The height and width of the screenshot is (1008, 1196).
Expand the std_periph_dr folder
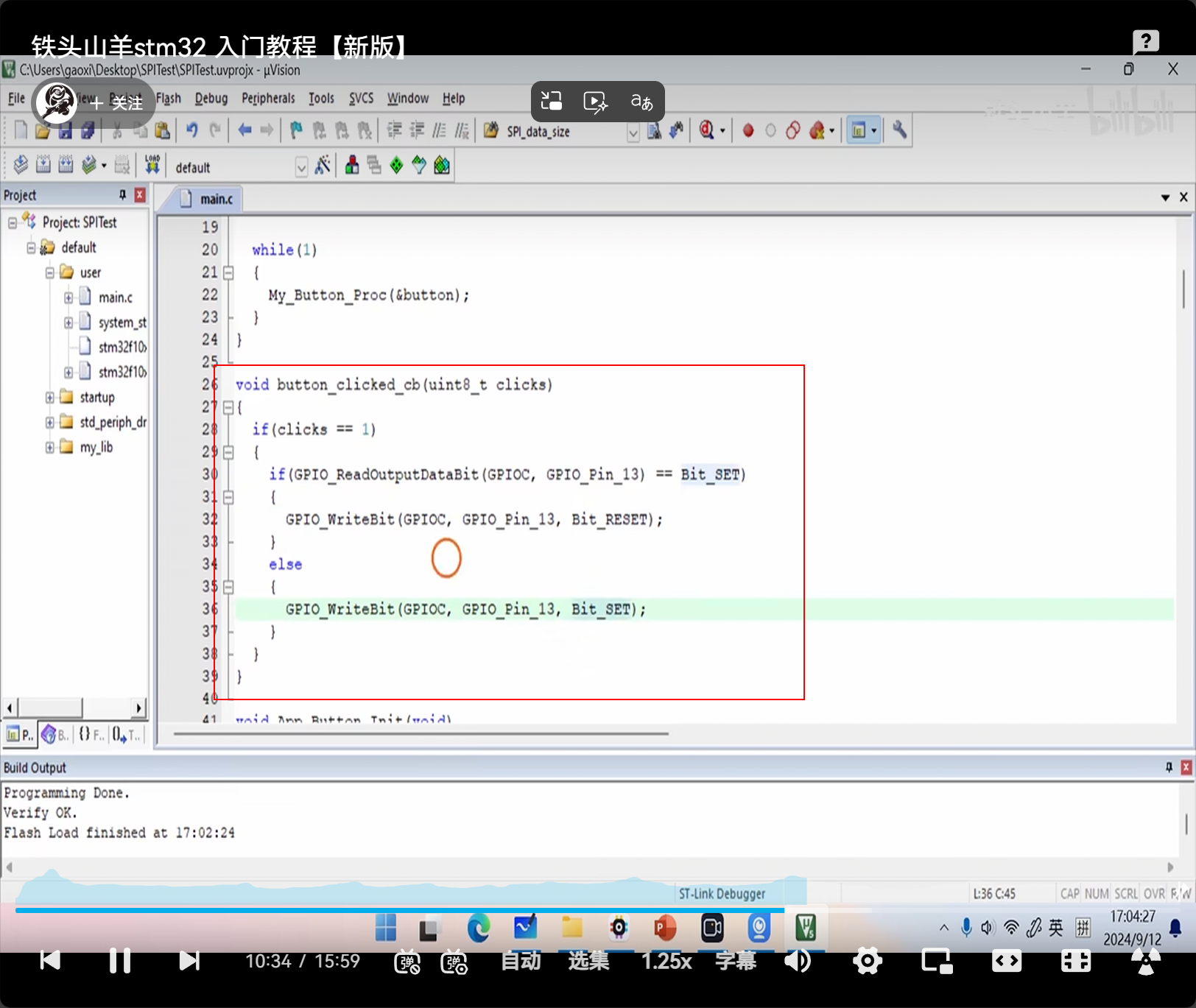(50, 422)
